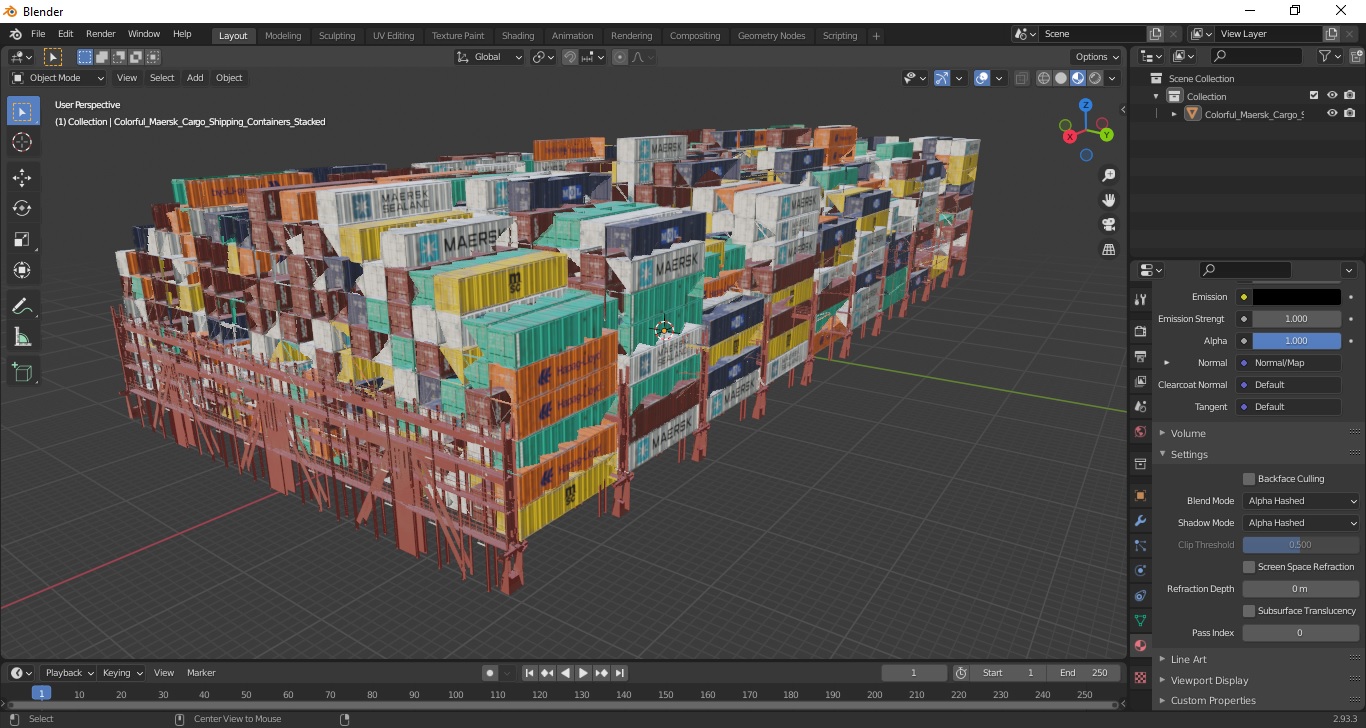Activate the Scale tool

point(22,239)
